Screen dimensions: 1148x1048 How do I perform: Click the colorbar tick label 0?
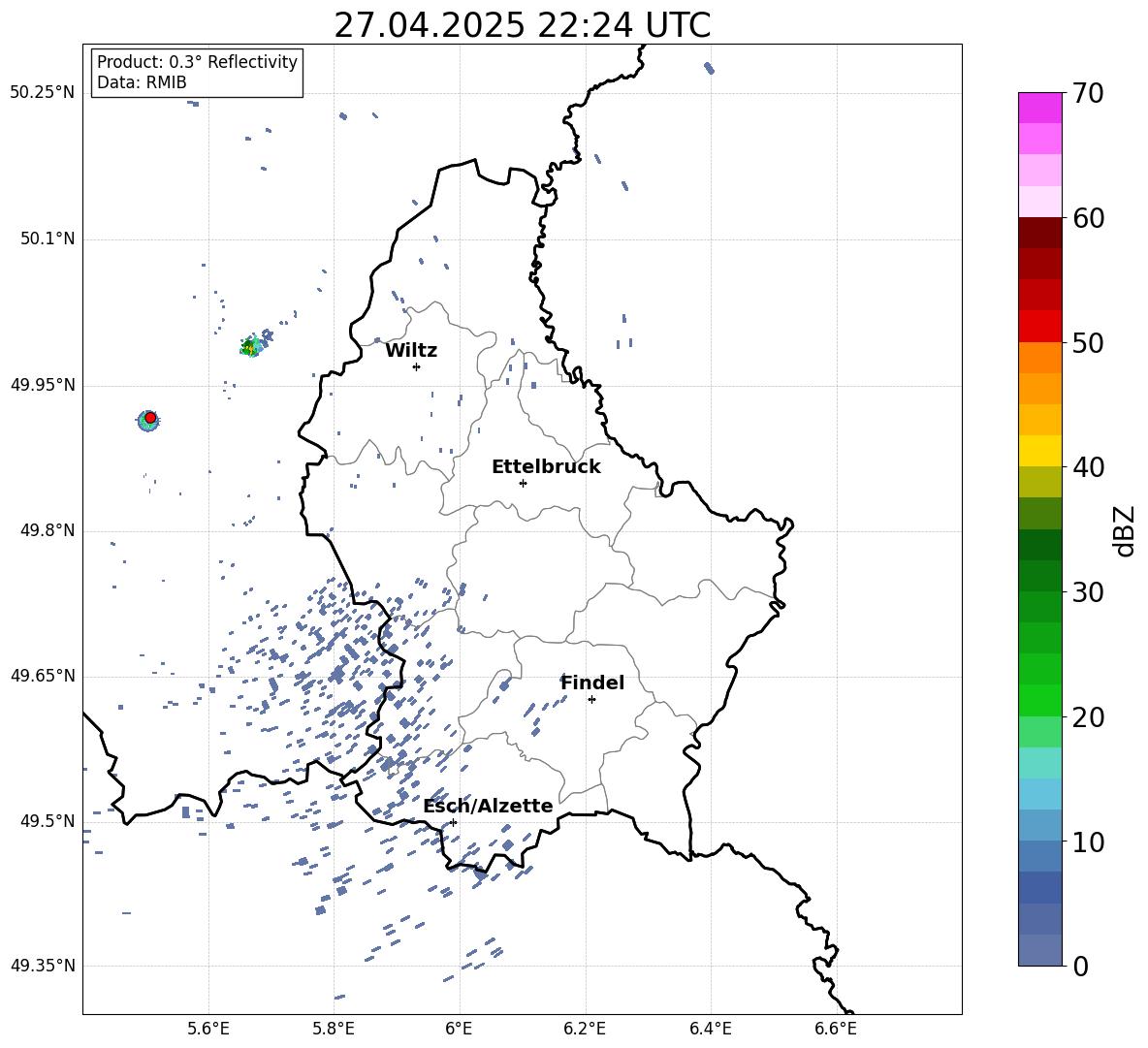[x=1081, y=966]
